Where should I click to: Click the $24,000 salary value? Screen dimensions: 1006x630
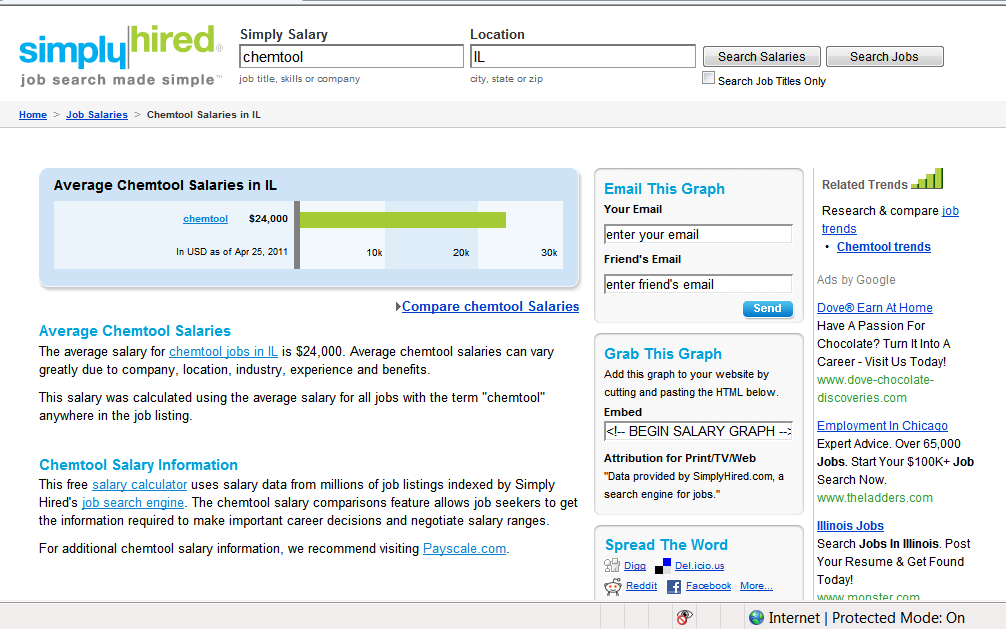[268, 219]
